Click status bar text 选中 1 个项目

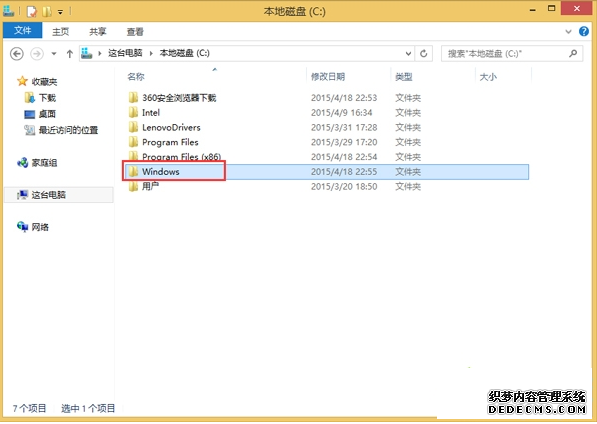(88, 408)
